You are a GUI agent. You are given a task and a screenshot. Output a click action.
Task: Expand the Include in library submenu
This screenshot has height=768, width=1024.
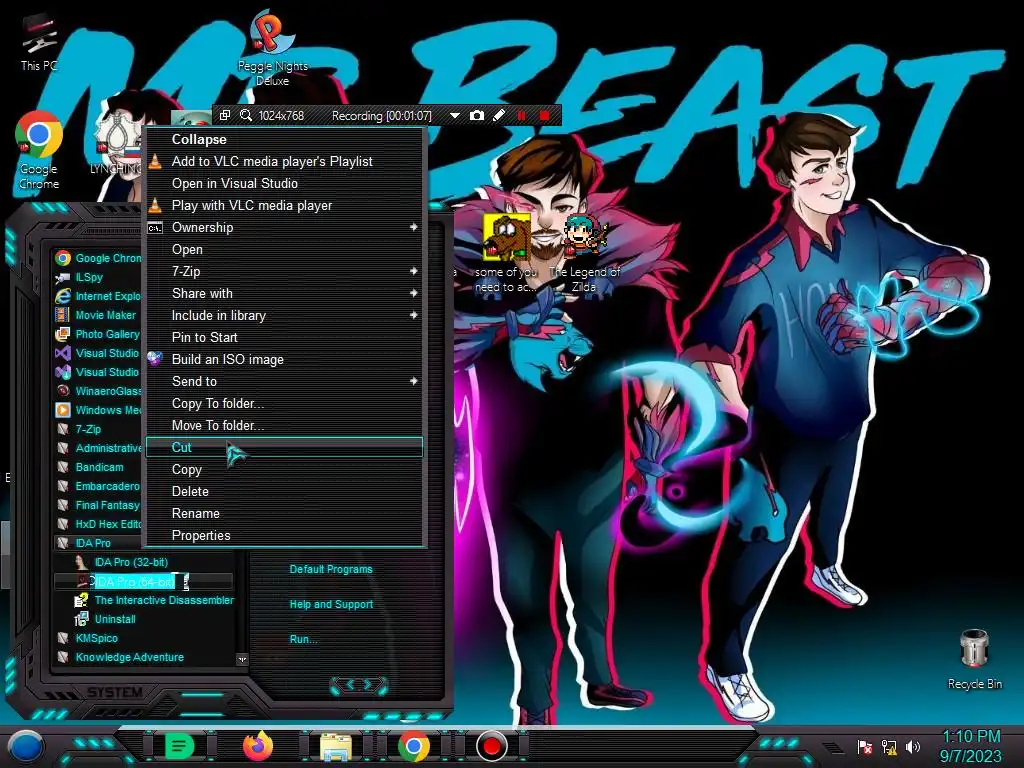[x=285, y=315]
